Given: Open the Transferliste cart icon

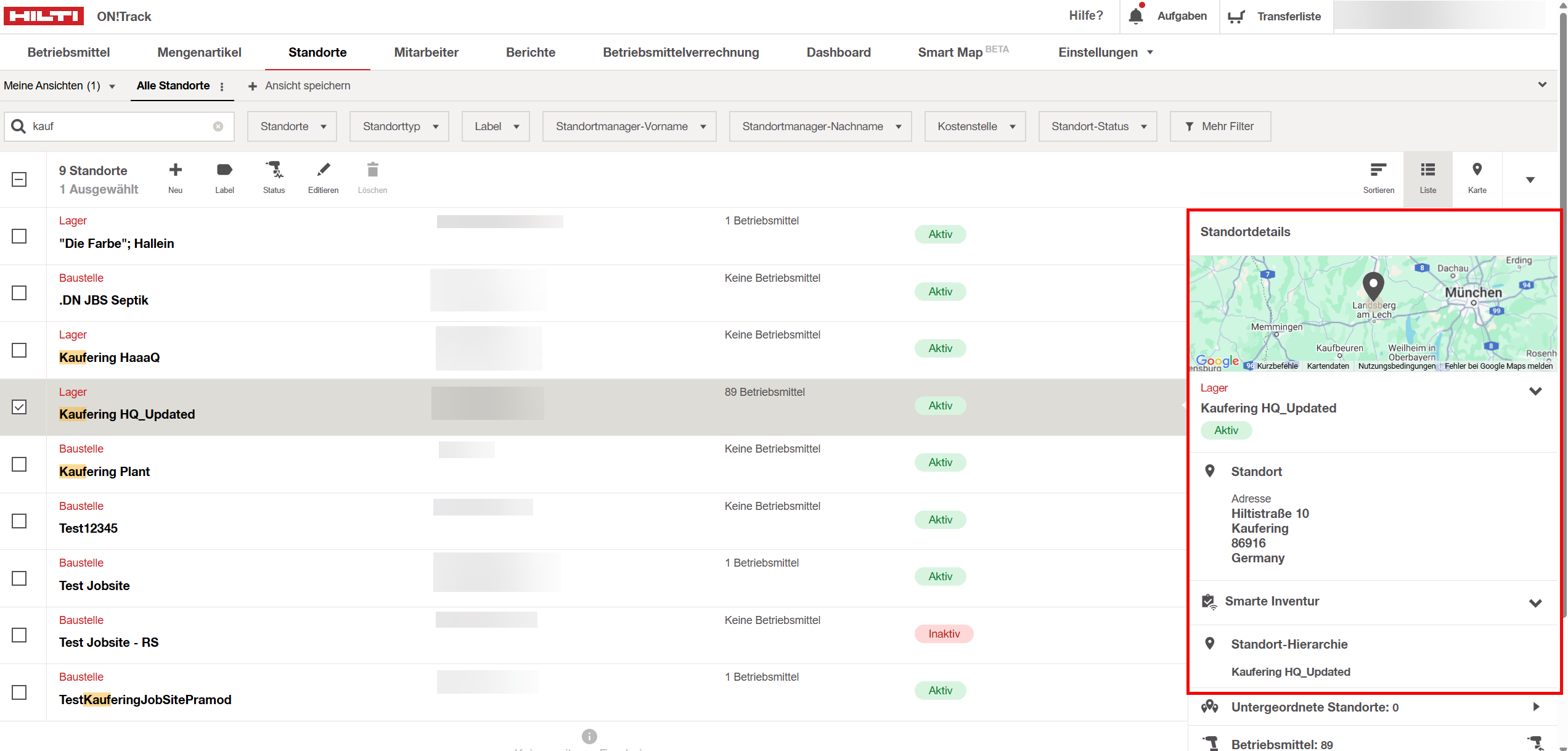Looking at the screenshot, I should point(1236,17).
